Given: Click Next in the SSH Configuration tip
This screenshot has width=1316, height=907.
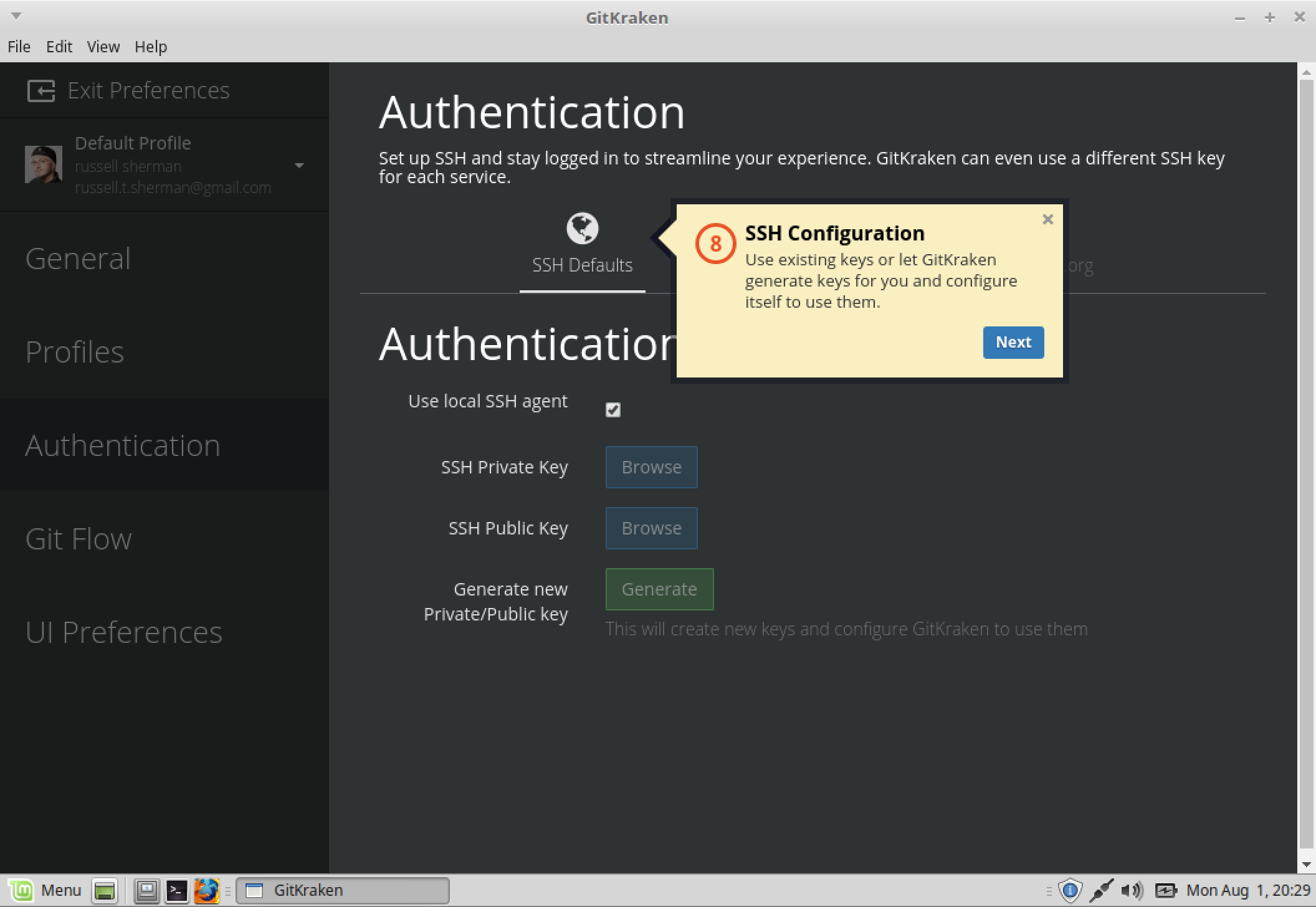Looking at the screenshot, I should tap(1013, 343).
